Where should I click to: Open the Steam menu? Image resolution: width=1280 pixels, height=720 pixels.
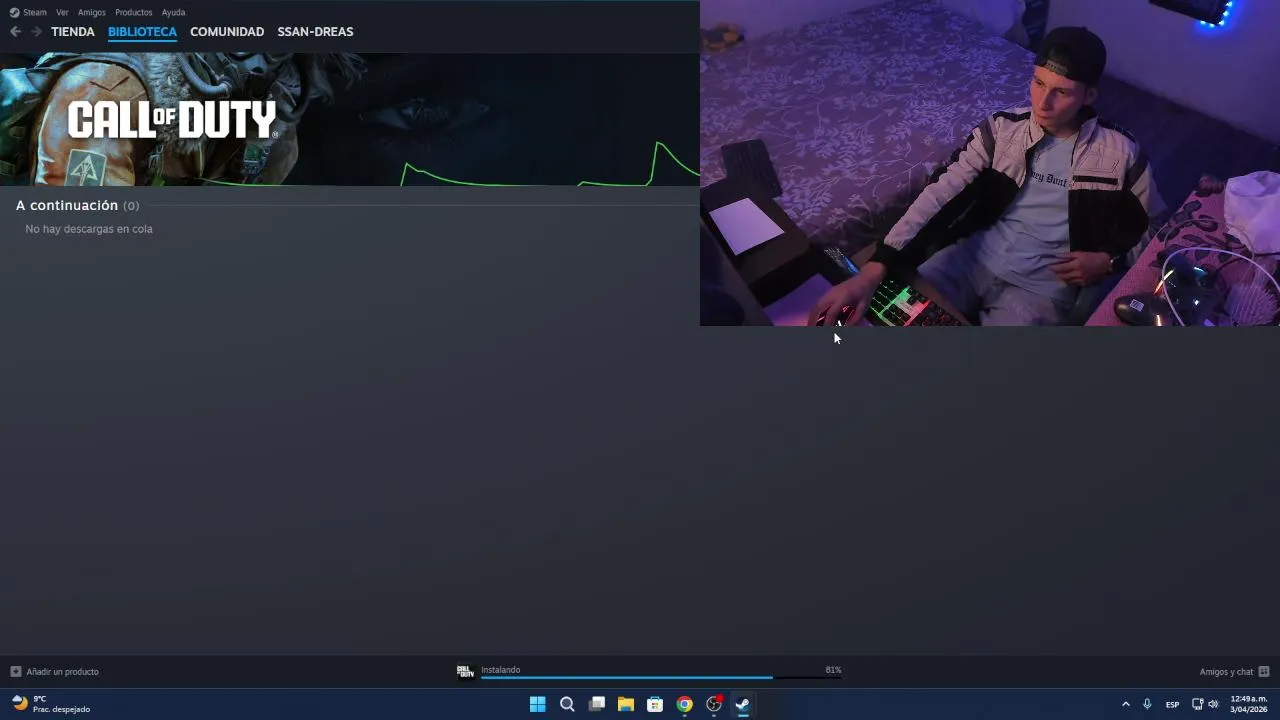click(28, 12)
